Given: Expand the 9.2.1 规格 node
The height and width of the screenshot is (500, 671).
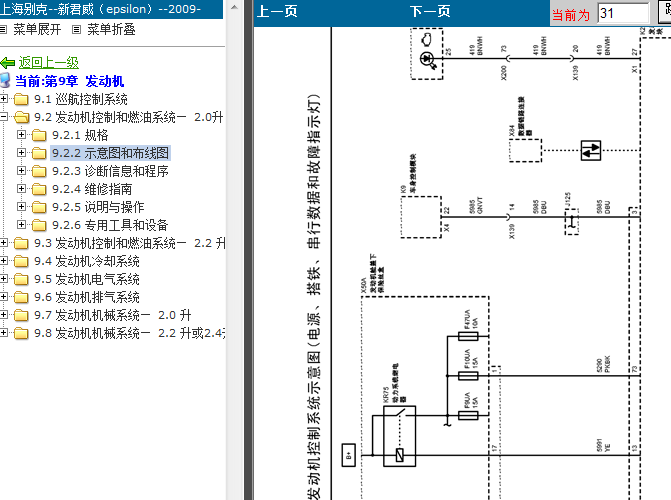Looking at the screenshot, I should click(x=21, y=134).
